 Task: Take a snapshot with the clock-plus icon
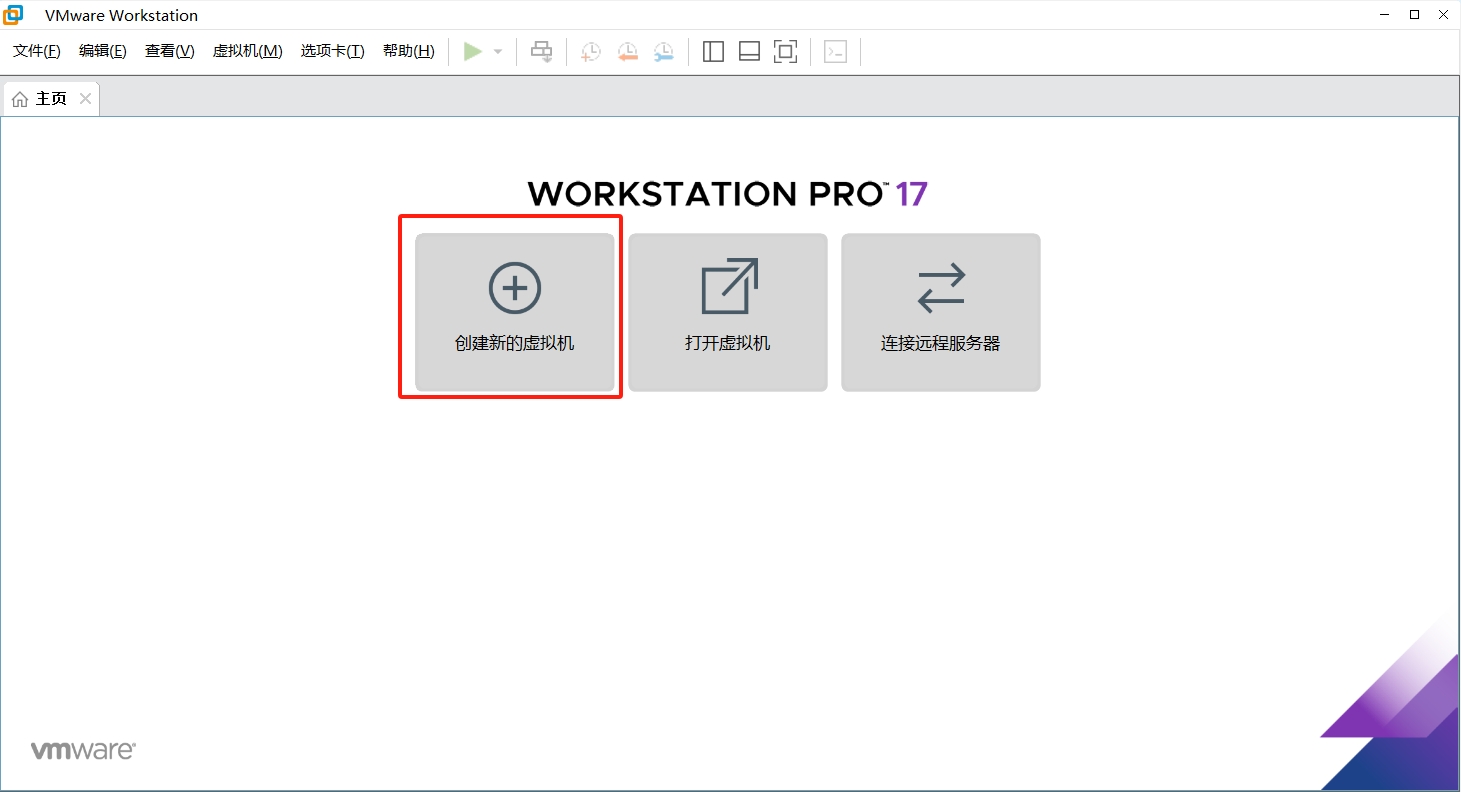pos(591,52)
